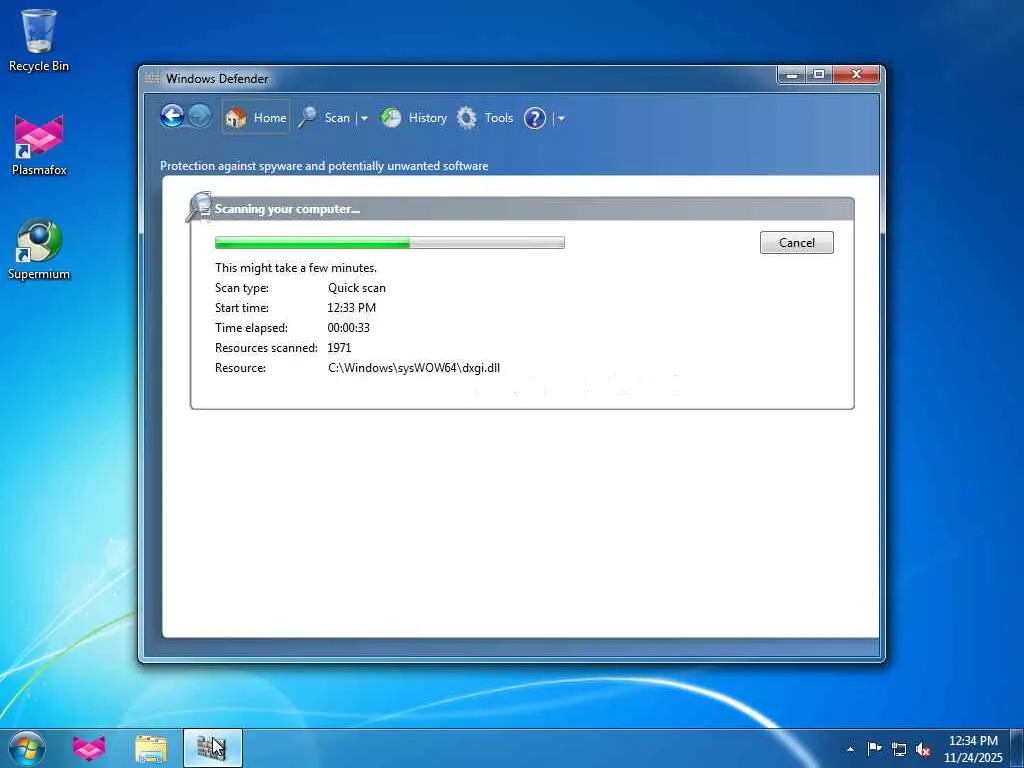Open Windows Explorer from the taskbar
This screenshot has width=1024, height=768.
click(x=150, y=748)
